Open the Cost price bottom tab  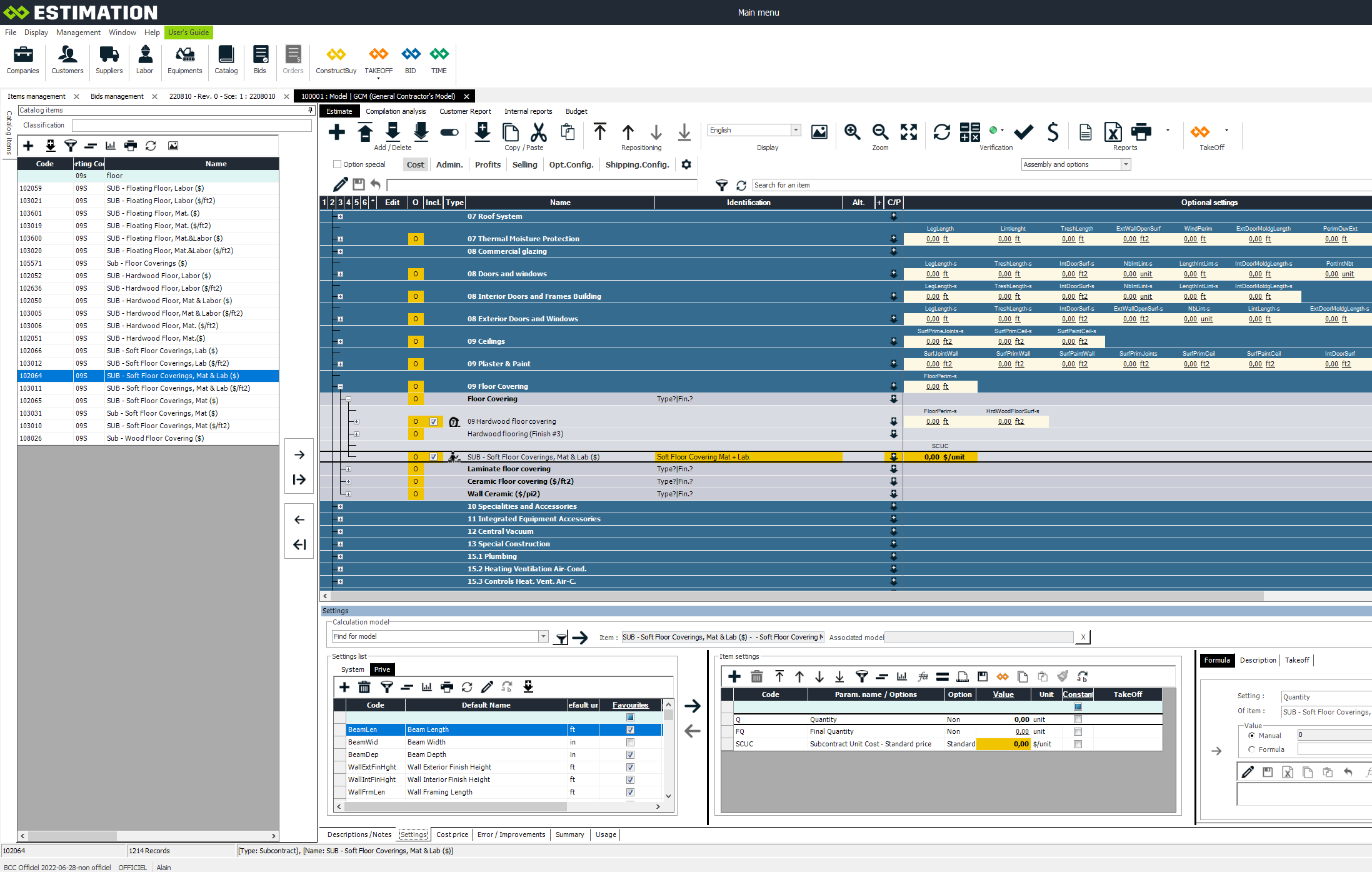tap(452, 834)
